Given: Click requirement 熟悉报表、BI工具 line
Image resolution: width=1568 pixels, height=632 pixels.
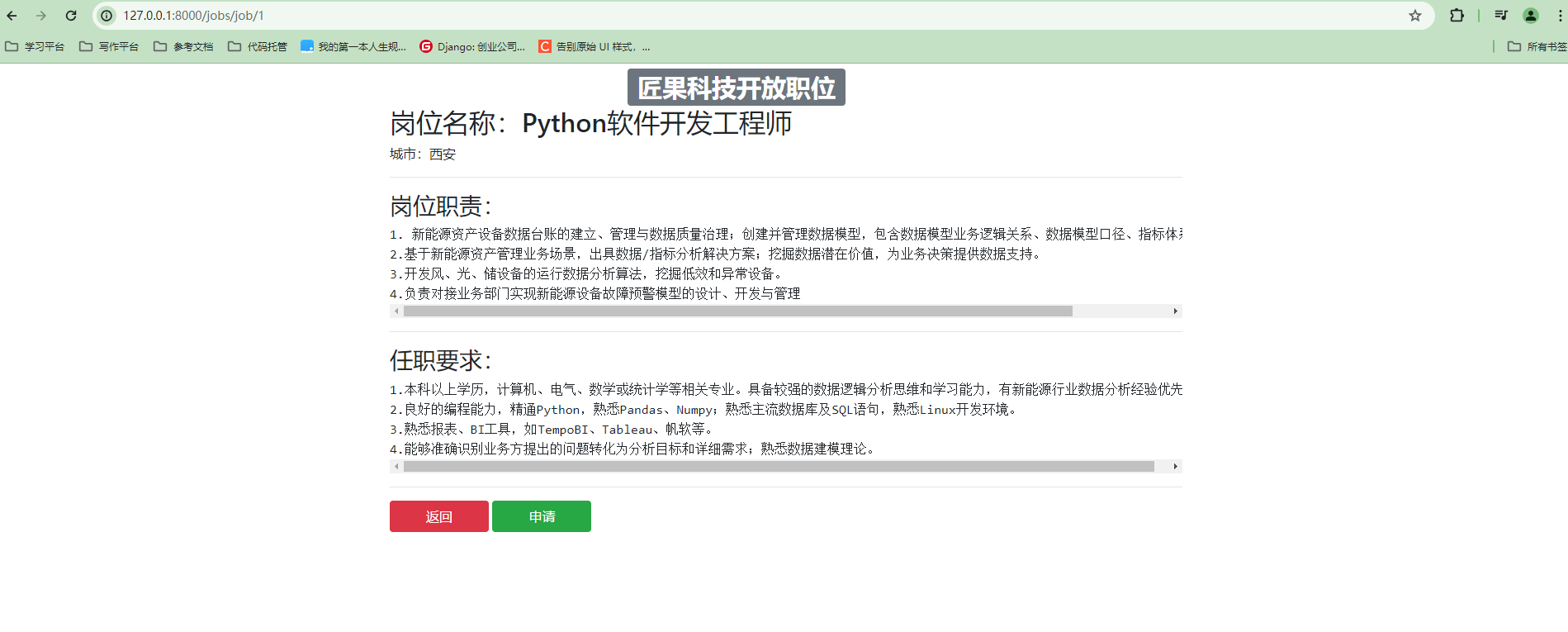Looking at the screenshot, I should (x=552, y=430).
